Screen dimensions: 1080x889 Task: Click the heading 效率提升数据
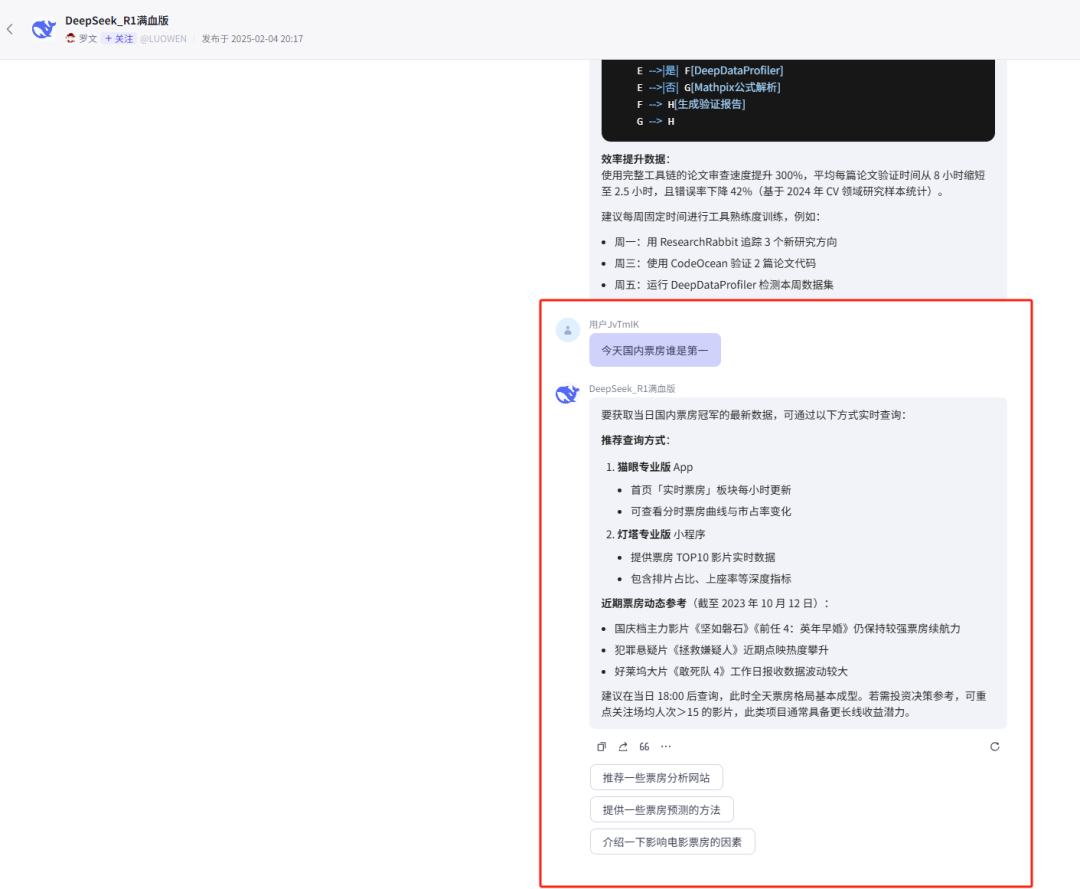tap(635, 159)
